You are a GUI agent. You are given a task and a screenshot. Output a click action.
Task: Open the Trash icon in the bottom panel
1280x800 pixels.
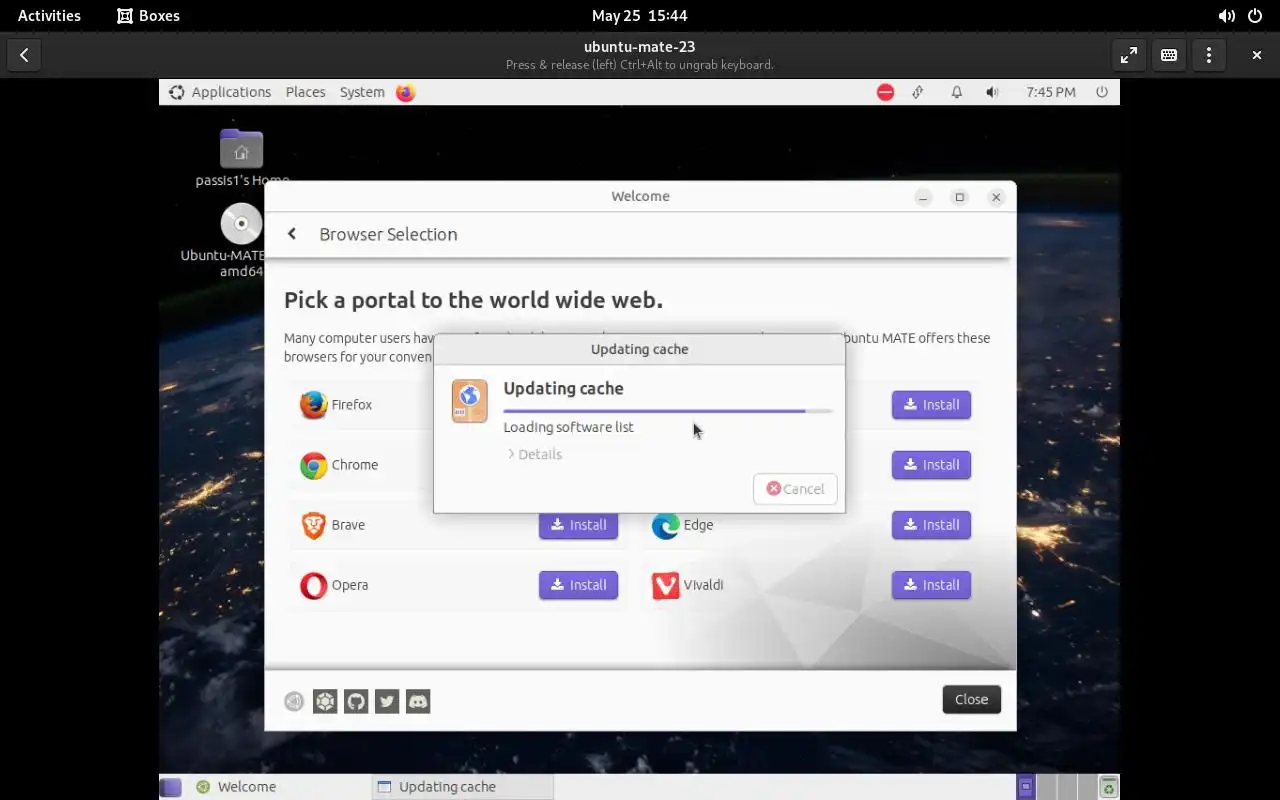[1108, 787]
